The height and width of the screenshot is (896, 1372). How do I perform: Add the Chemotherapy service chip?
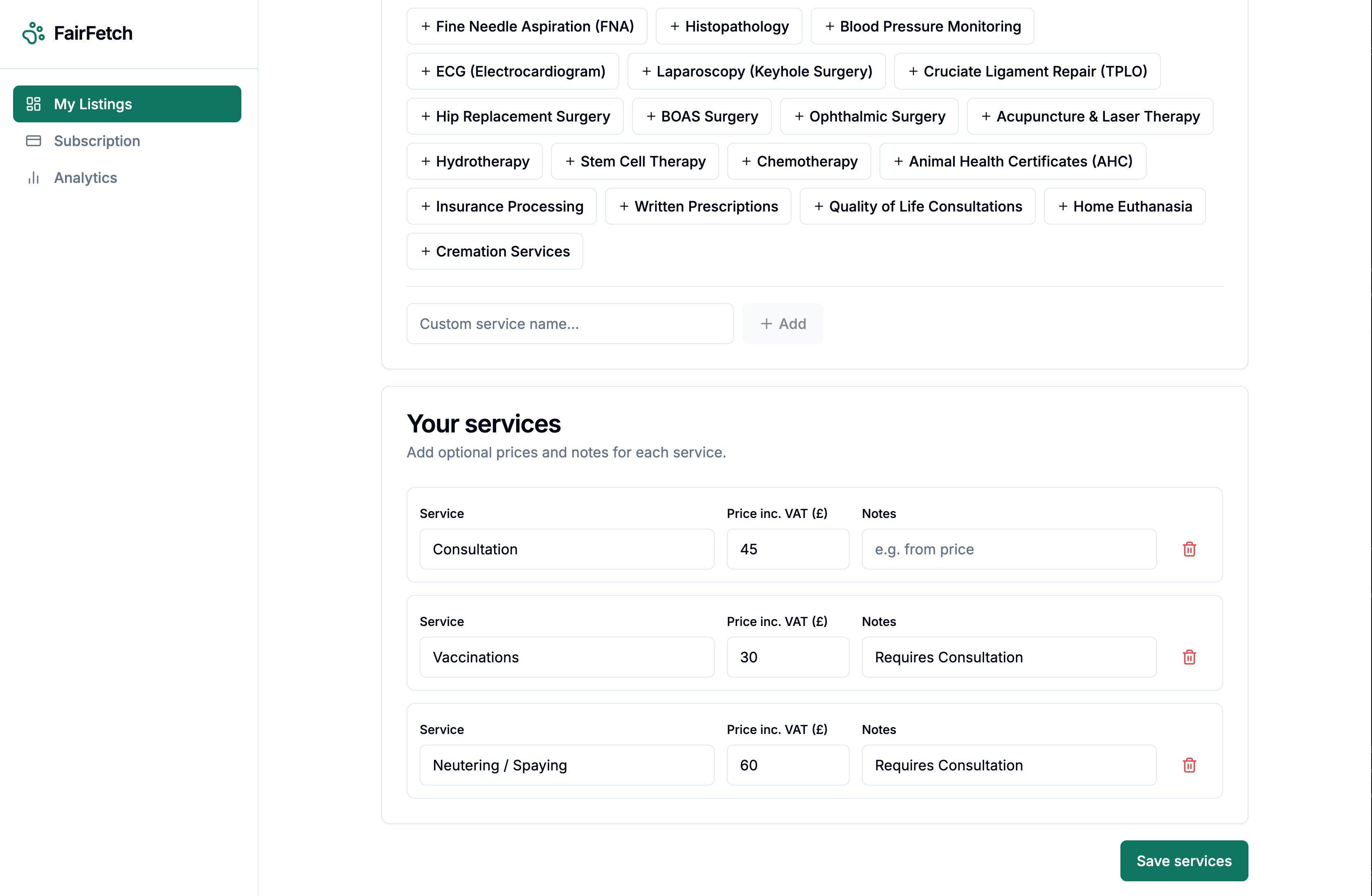pyautogui.click(x=799, y=162)
